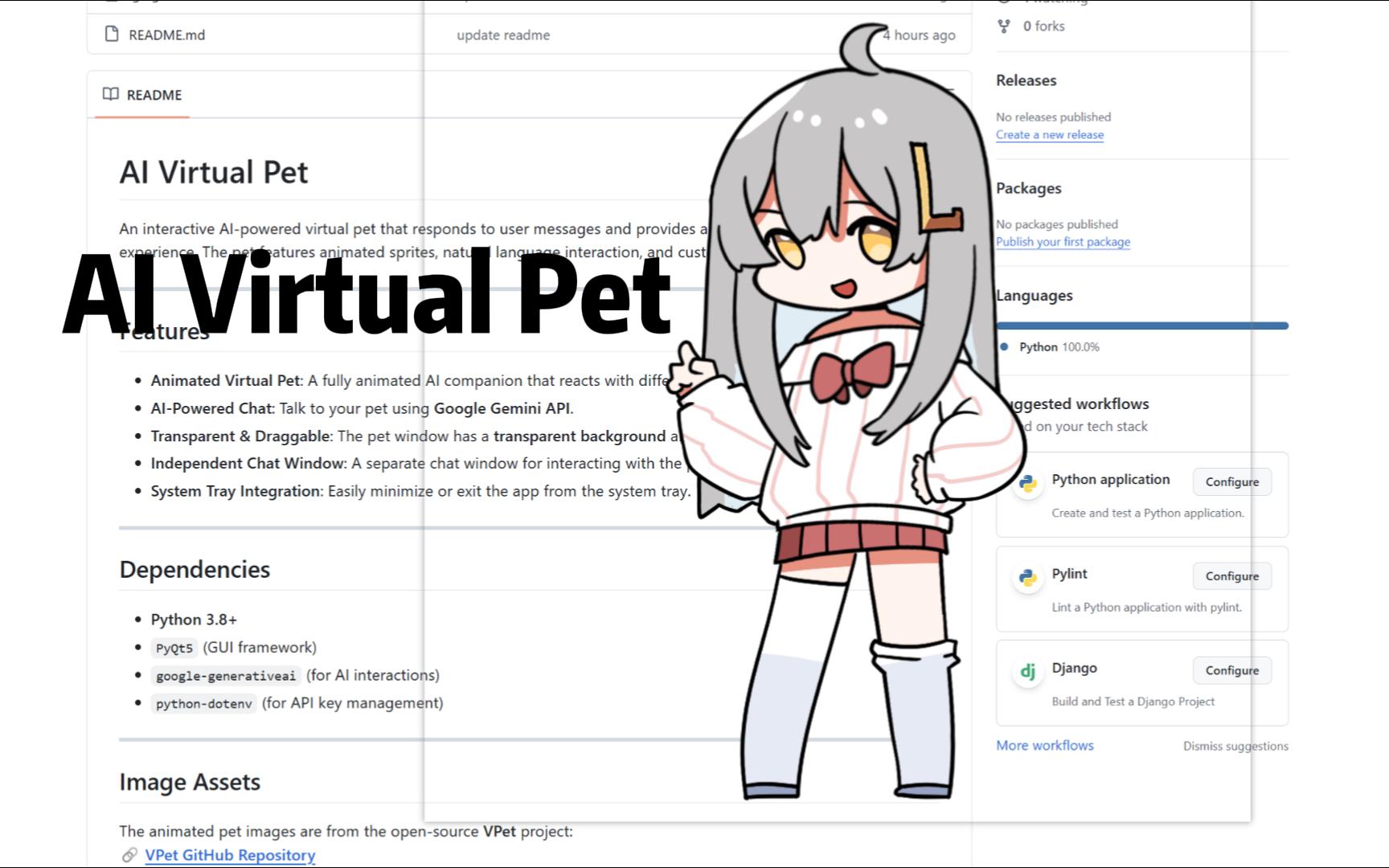Click 'Create and test a Python application' description

point(1148,513)
